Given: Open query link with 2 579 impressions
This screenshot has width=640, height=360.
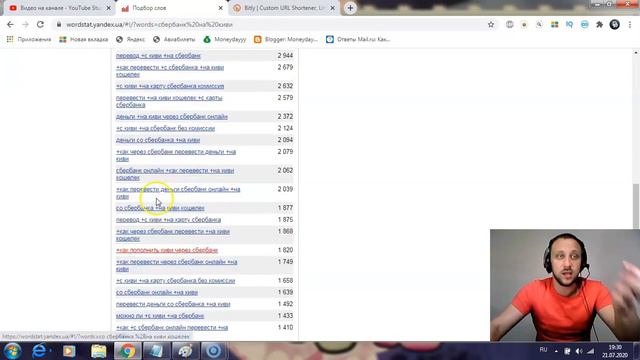Looking at the screenshot, I should coord(169,101).
